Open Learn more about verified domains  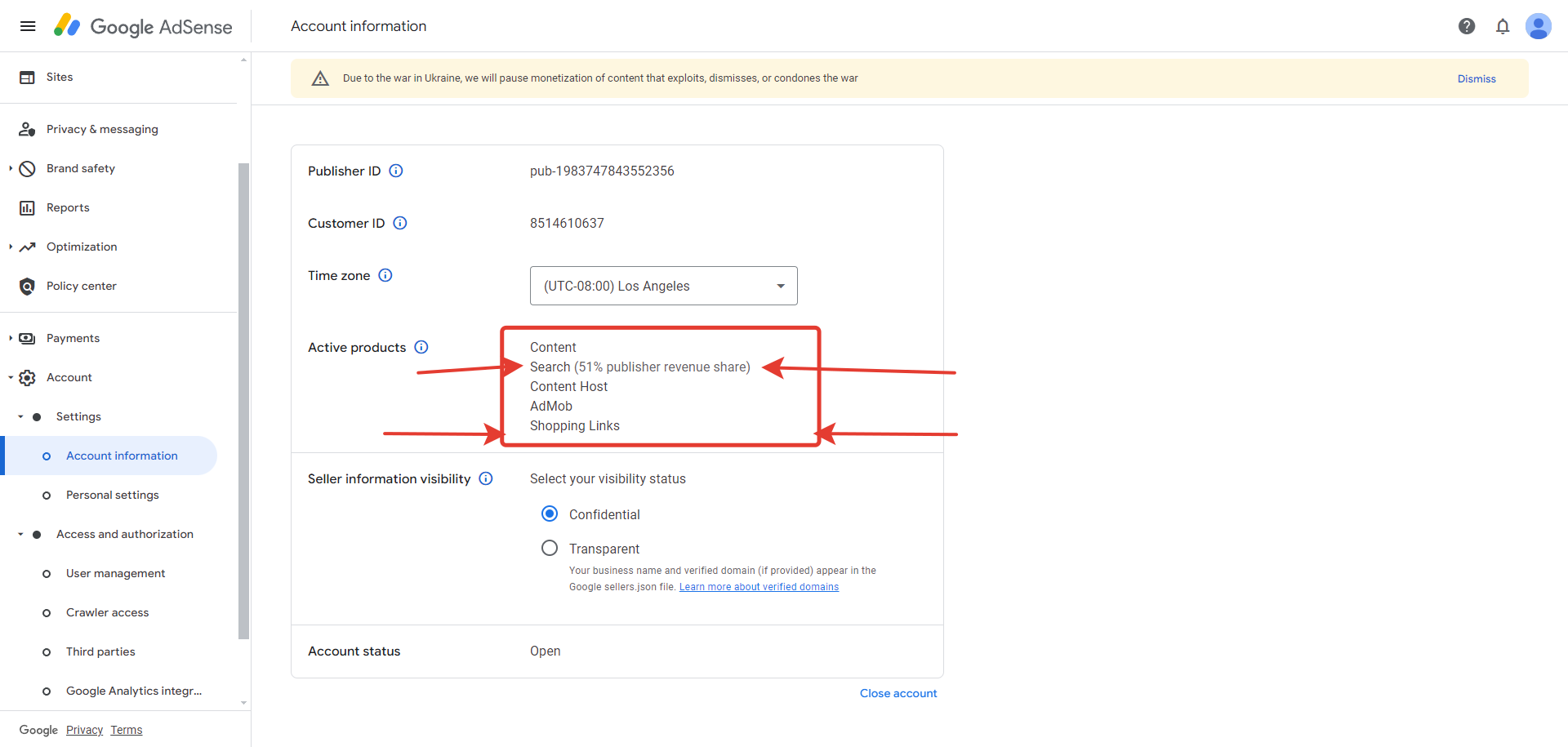[759, 587]
